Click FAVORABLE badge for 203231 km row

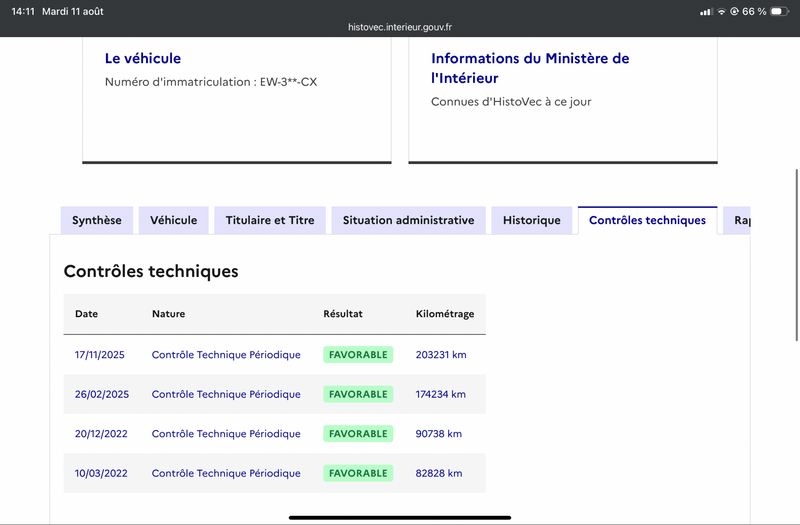(358, 355)
